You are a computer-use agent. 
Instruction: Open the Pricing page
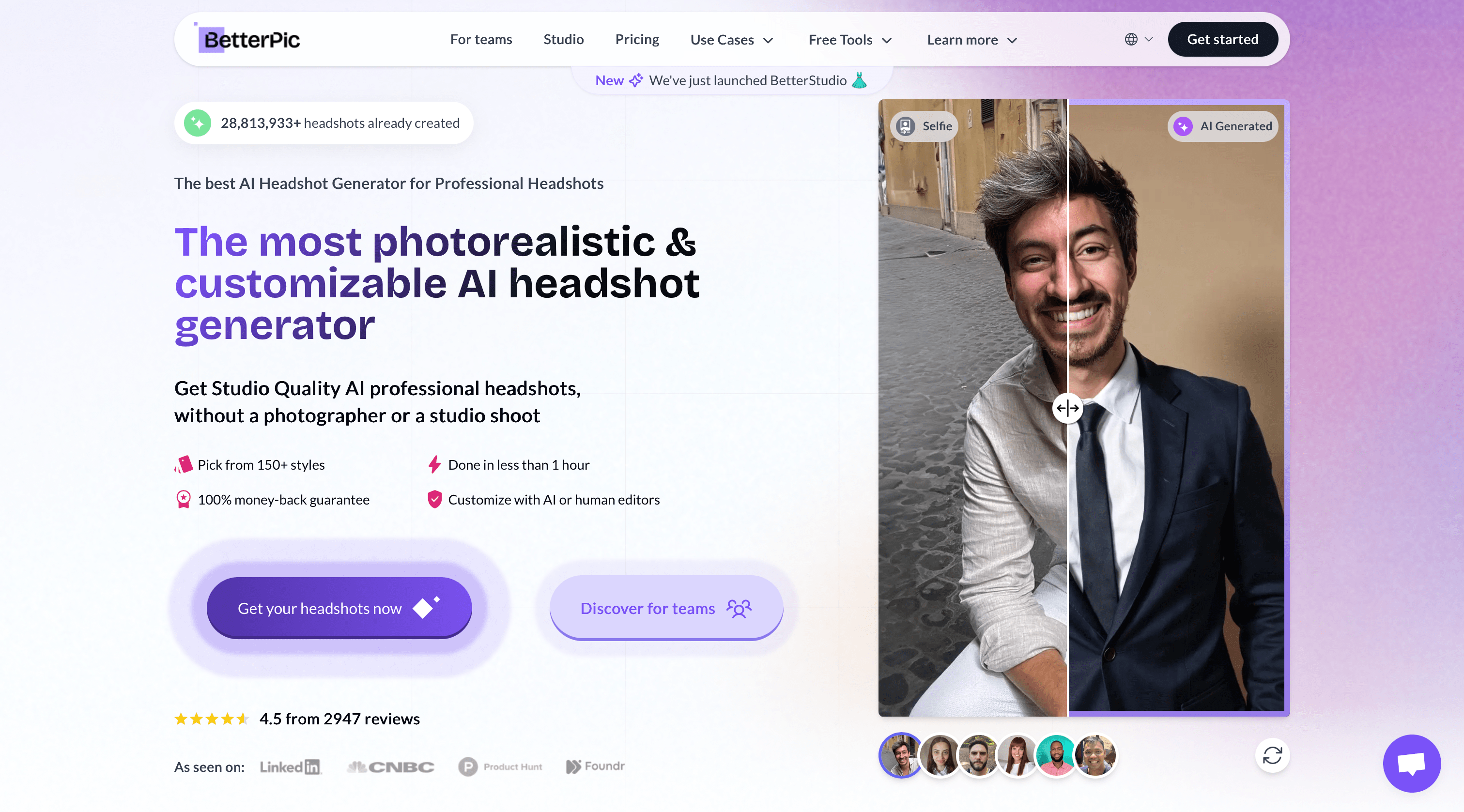(636, 39)
